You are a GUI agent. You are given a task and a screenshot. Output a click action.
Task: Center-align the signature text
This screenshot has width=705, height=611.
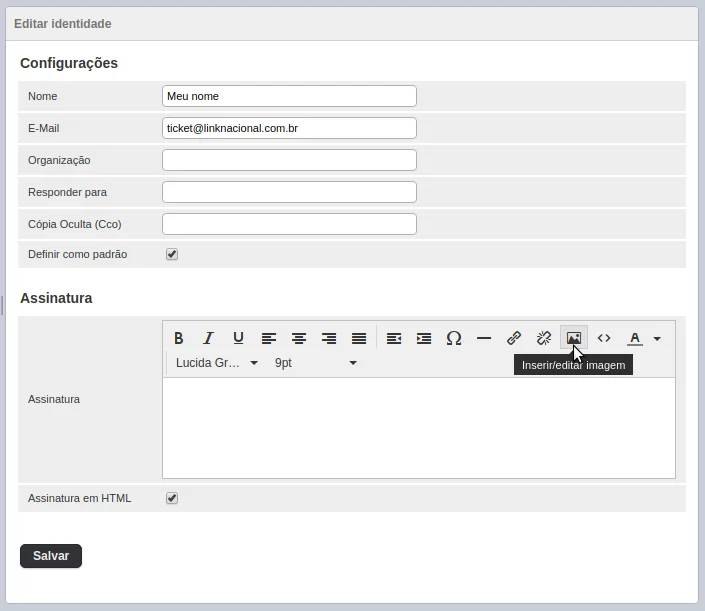pos(299,338)
